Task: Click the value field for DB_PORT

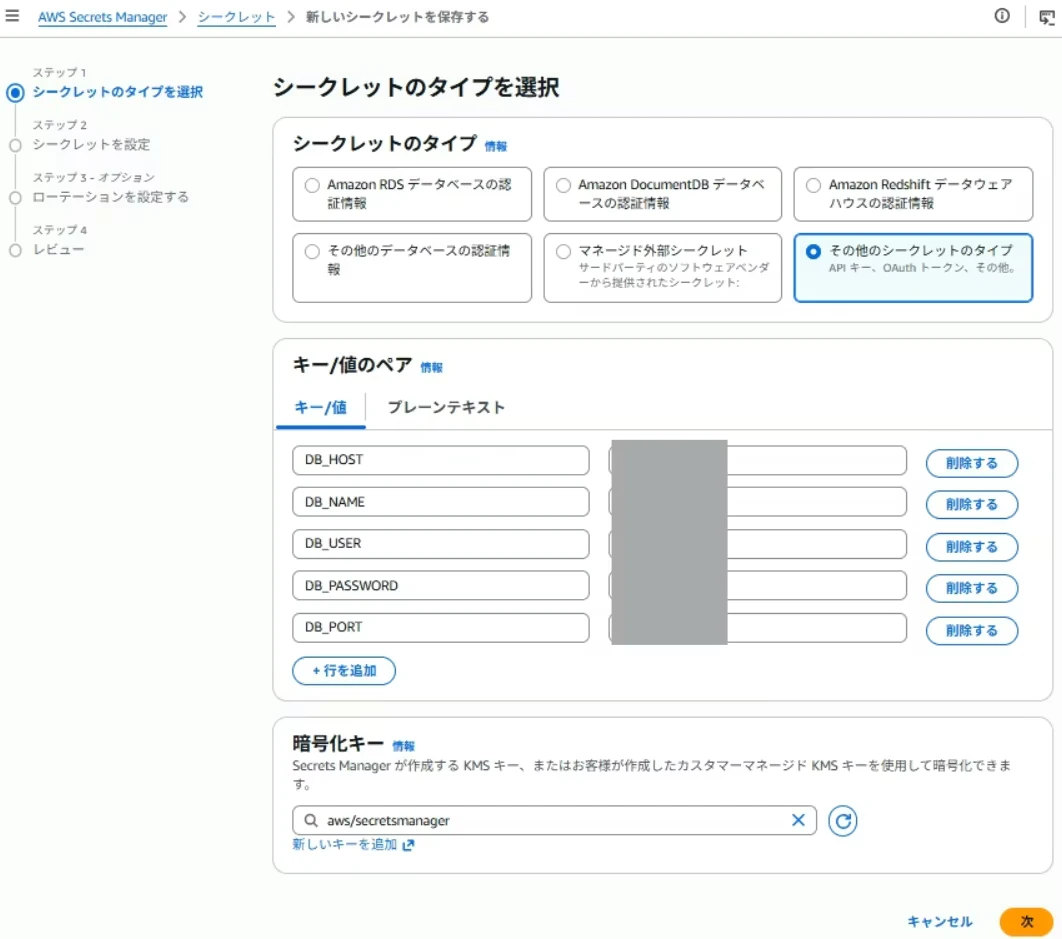Action: 758,627
